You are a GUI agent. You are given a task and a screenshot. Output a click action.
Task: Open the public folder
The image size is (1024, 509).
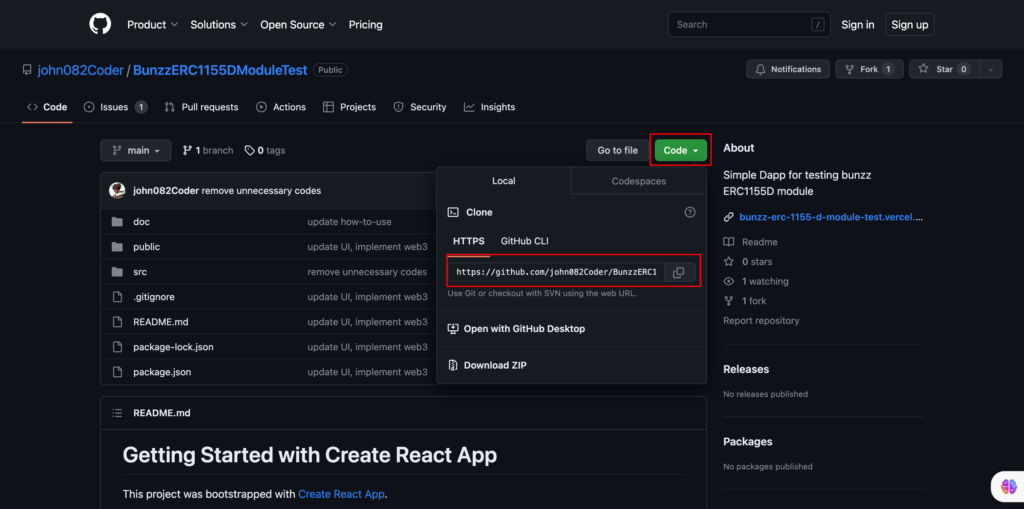(146, 247)
